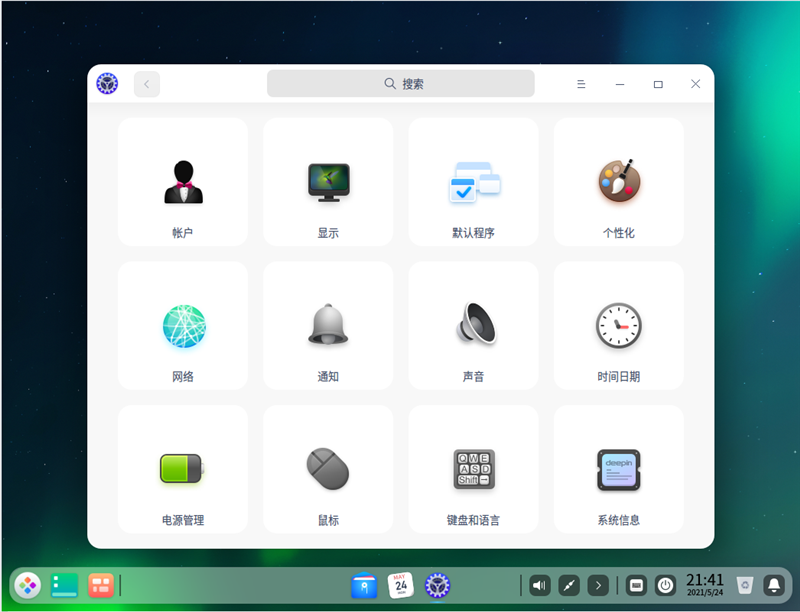Open 个性化 personalization settings
The width and height of the screenshot is (800, 612).
(618, 183)
